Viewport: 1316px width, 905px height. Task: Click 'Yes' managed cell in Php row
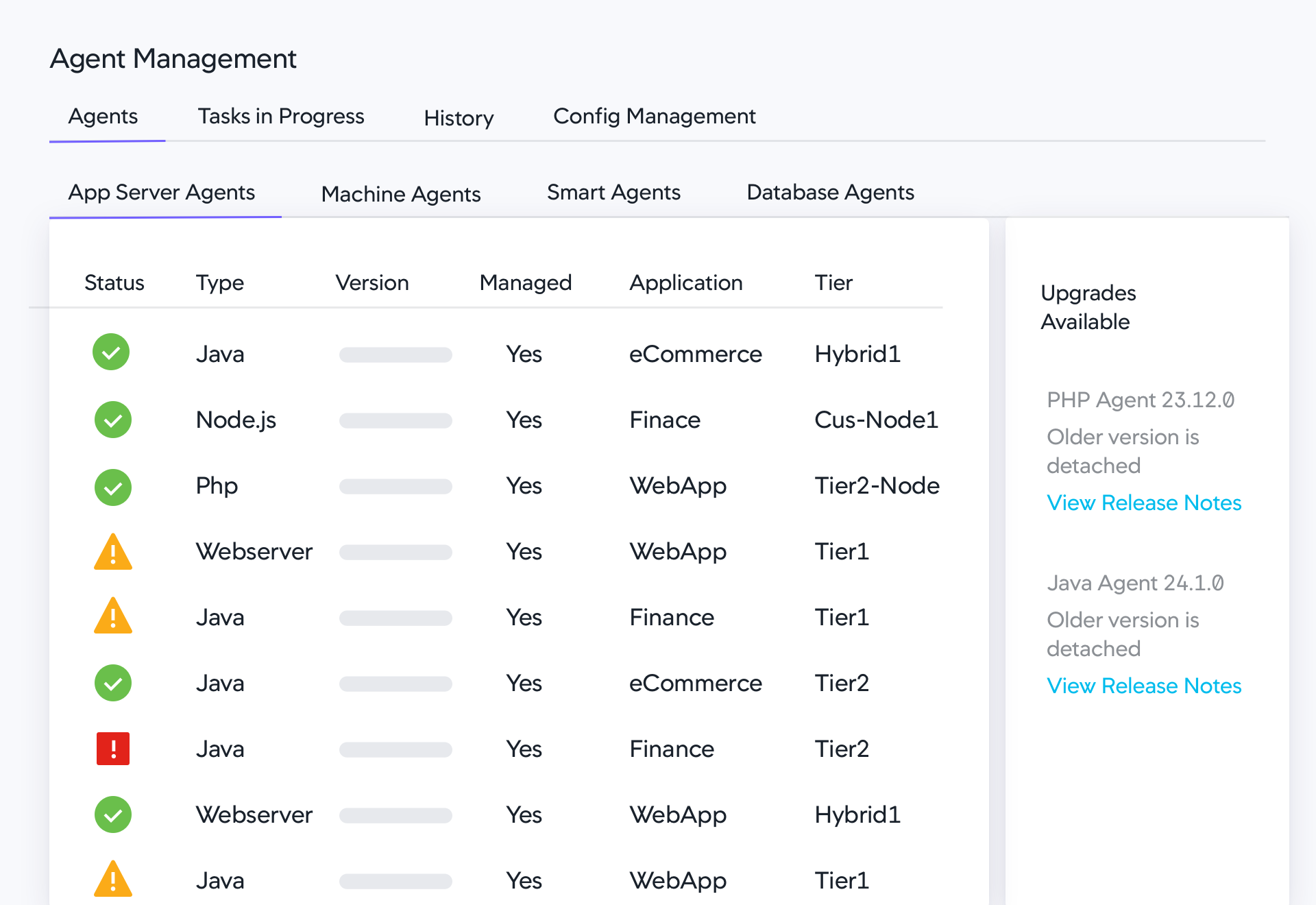[x=524, y=486]
